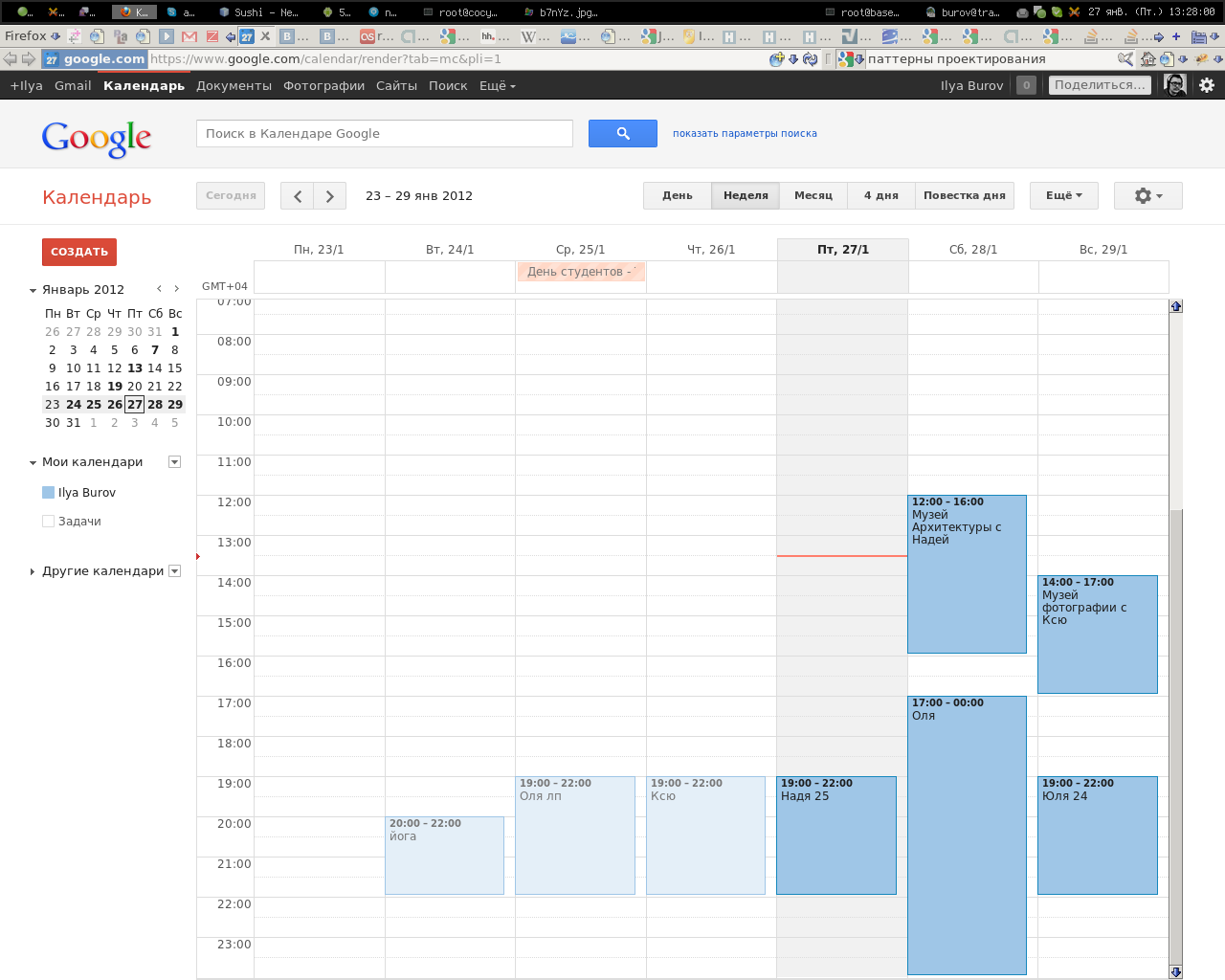Show previous month in mini calendar

[x=159, y=289]
